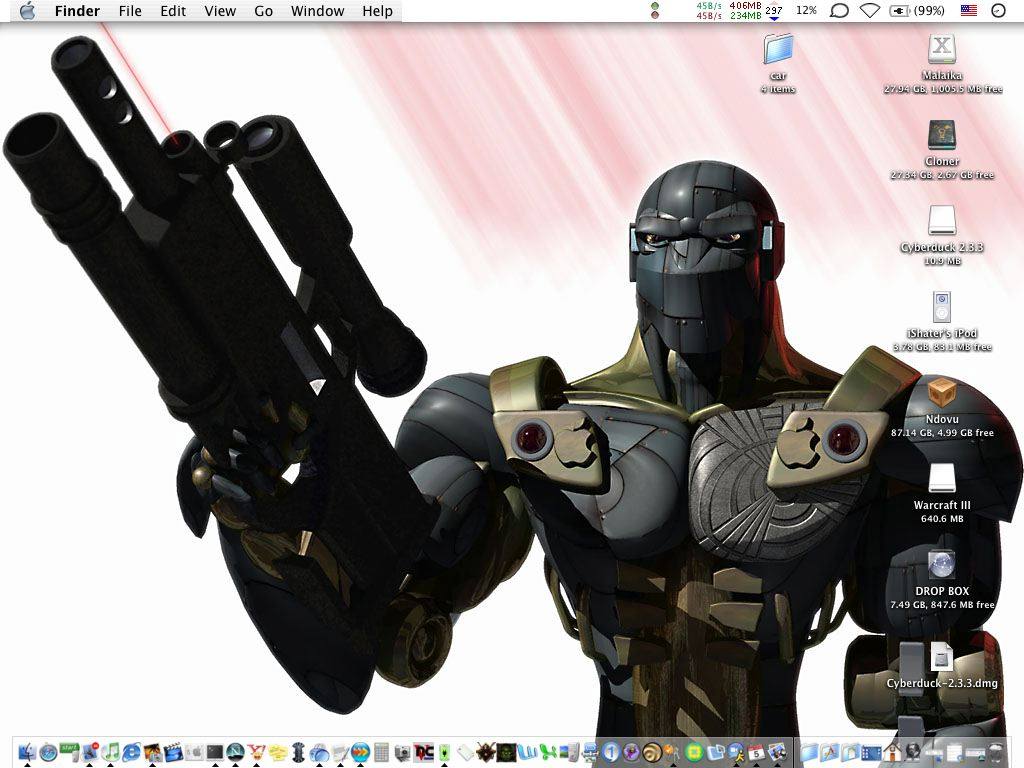Open the Apple menu
1024x768 pixels.
[27, 11]
